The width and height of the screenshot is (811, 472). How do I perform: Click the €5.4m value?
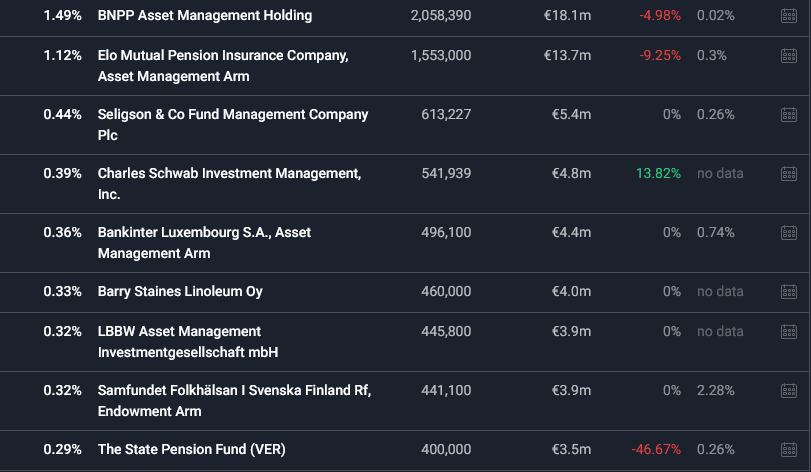[x=571, y=114]
